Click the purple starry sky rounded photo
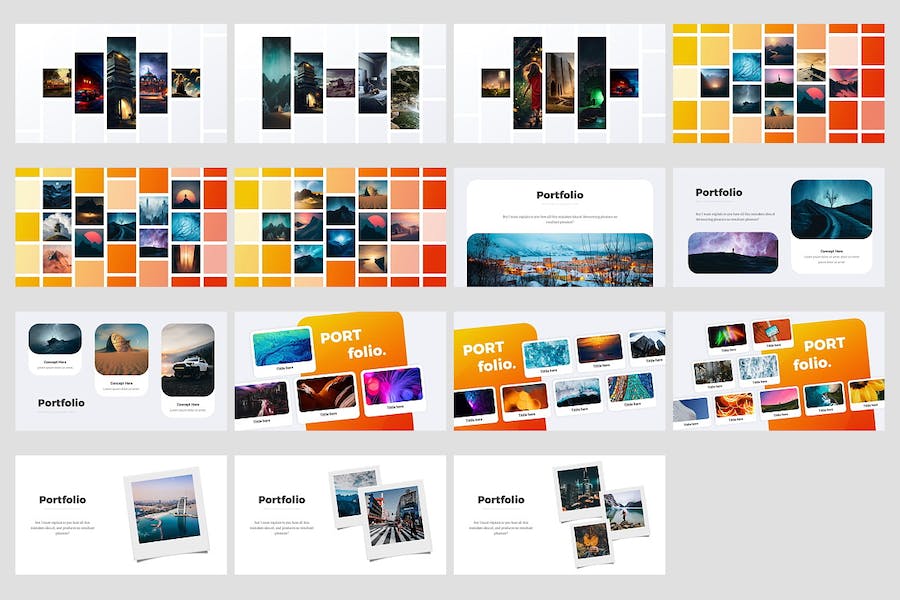The height and width of the screenshot is (600, 900). [x=733, y=253]
